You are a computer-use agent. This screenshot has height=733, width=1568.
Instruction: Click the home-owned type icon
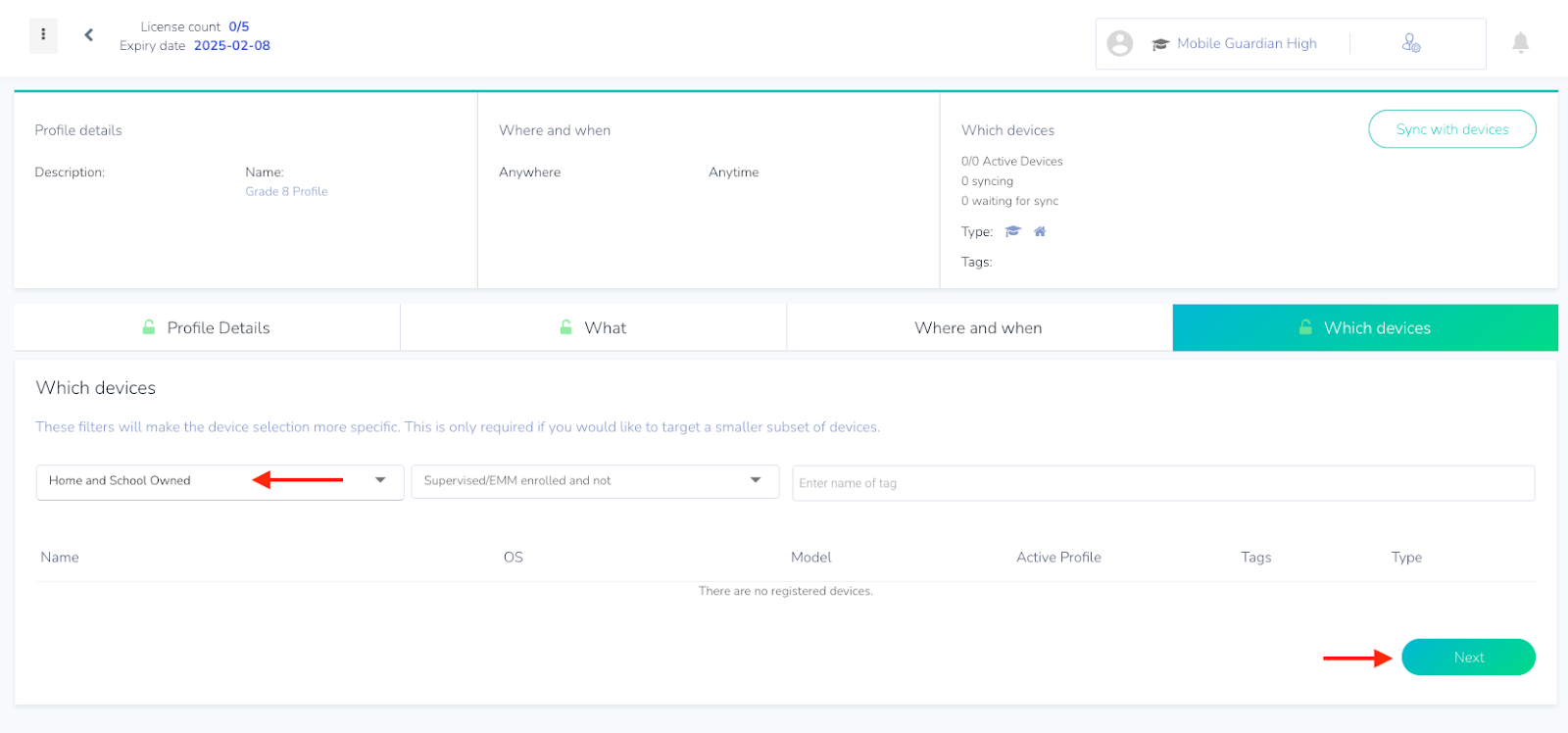point(1040,231)
